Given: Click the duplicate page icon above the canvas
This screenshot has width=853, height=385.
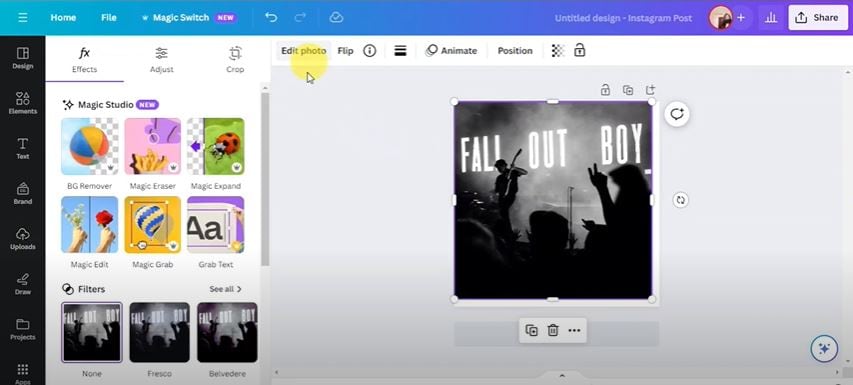Looking at the screenshot, I should [628, 90].
